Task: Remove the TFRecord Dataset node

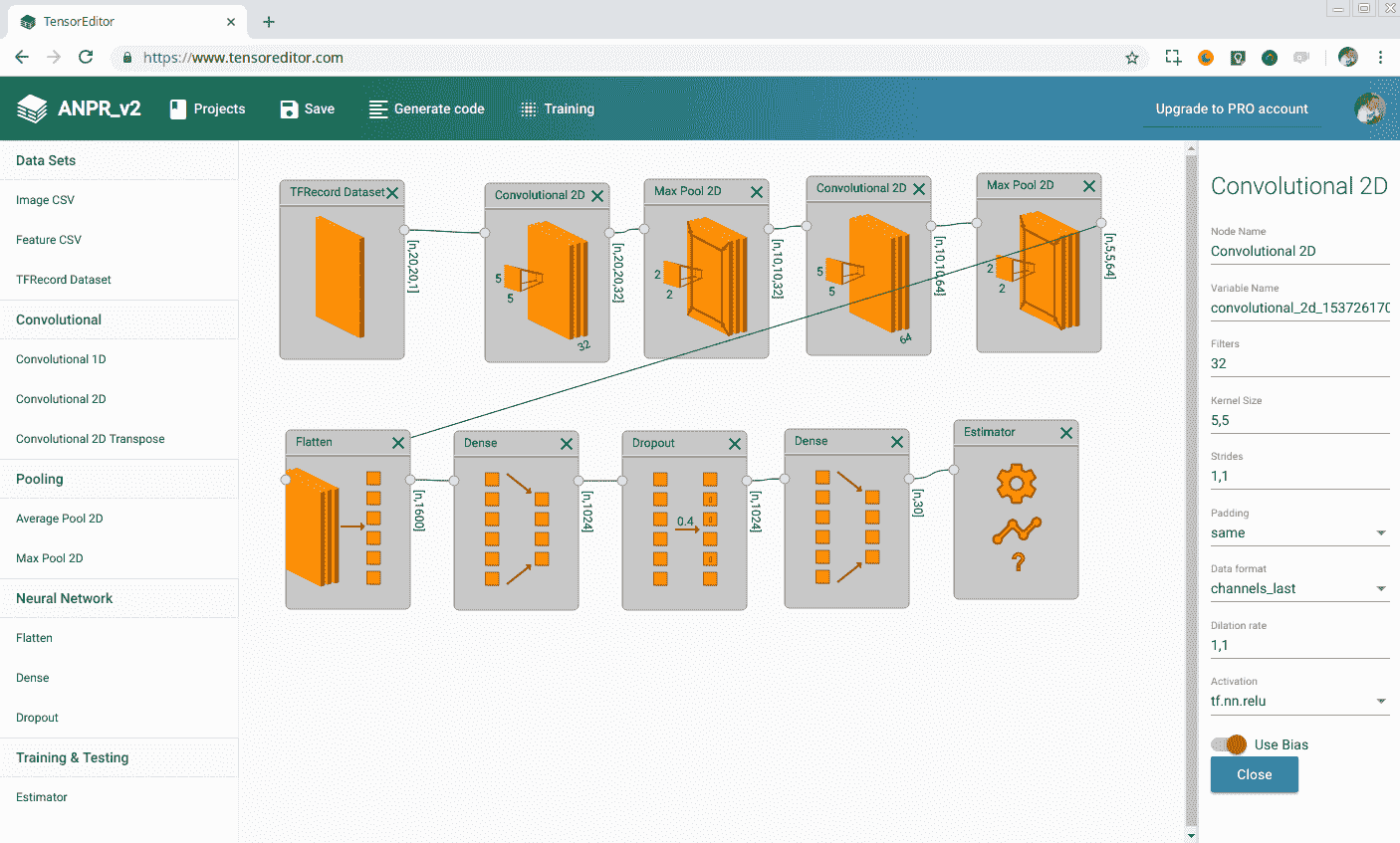Action: point(392,193)
